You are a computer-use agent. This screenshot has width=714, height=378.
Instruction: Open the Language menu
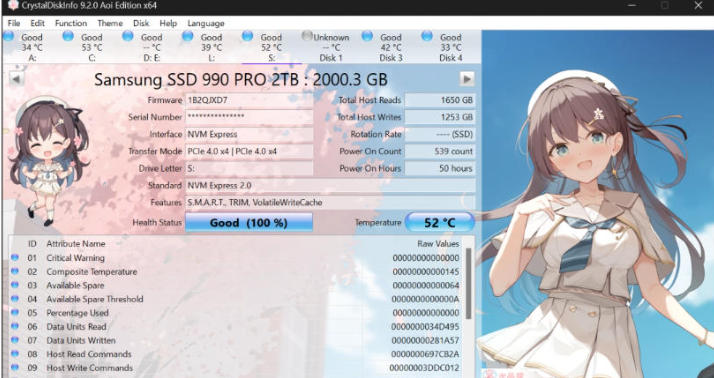(206, 23)
